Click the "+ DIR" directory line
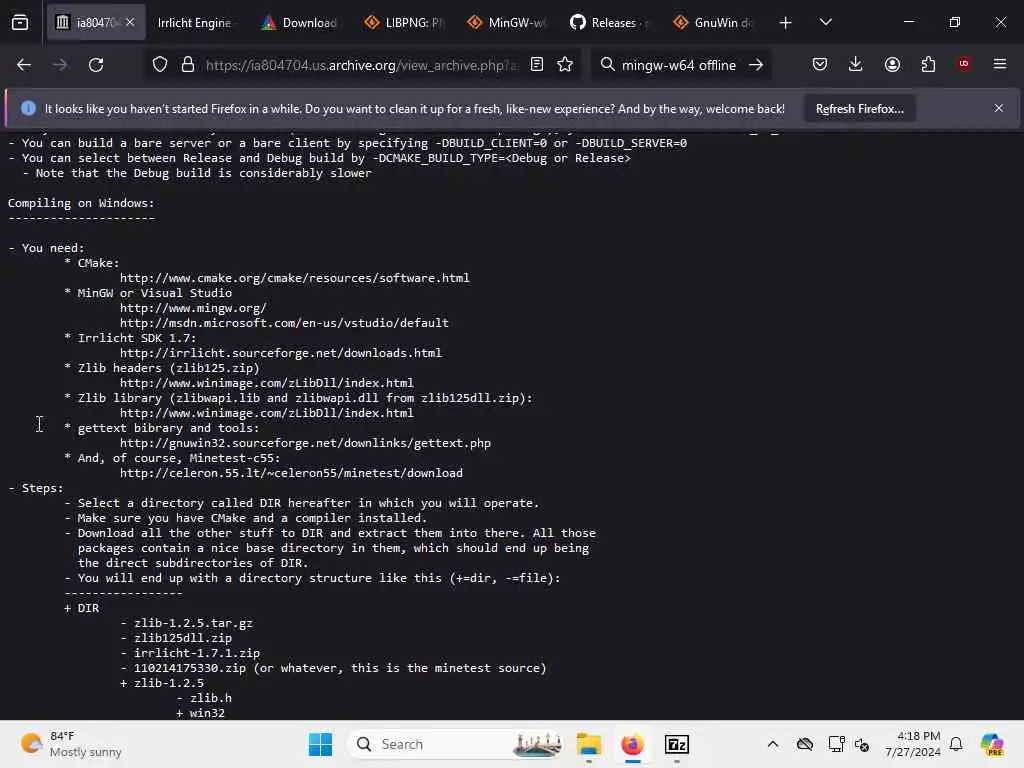The height and width of the screenshot is (768, 1024). (x=82, y=609)
